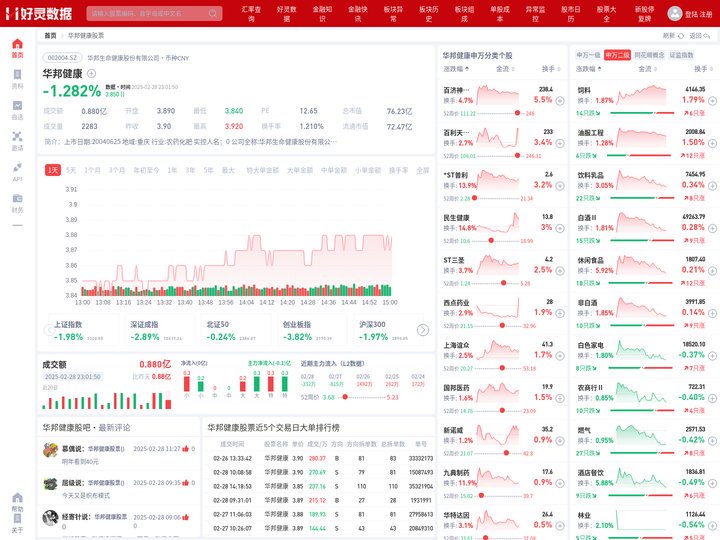Open 金融知识 in top navigation

[x=322, y=14]
